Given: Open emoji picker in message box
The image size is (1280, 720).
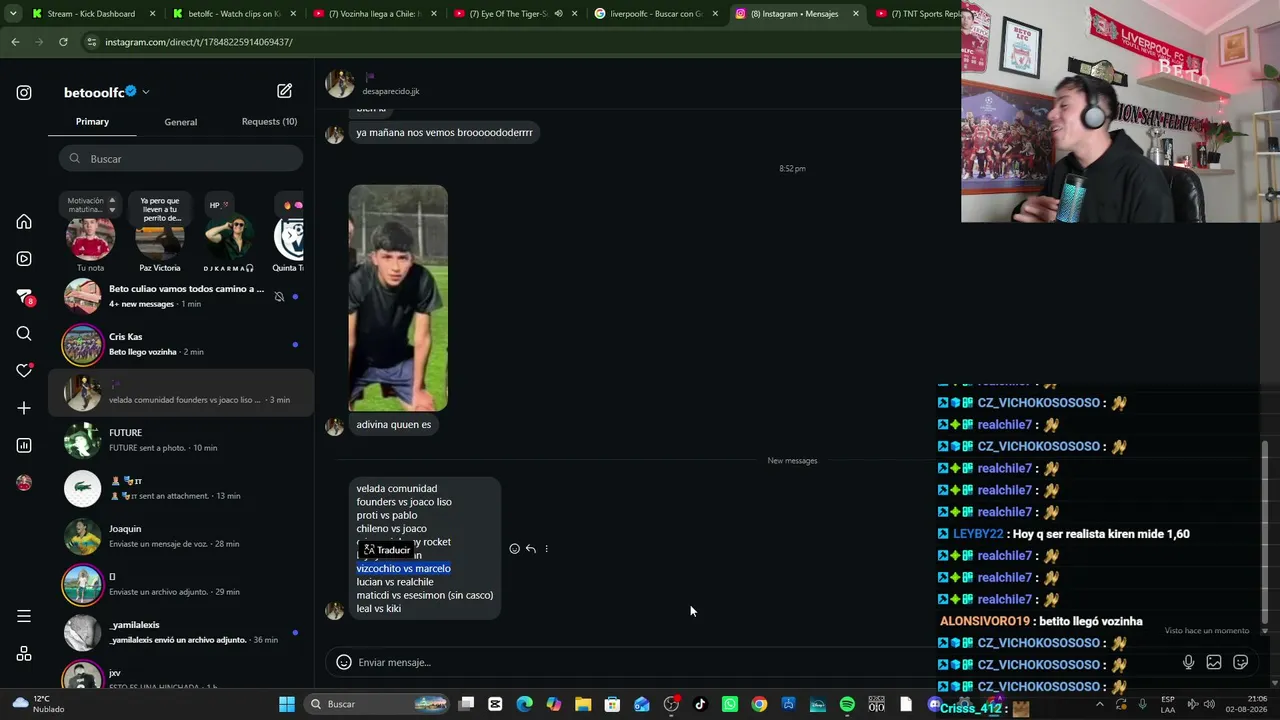Looking at the screenshot, I should (x=343, y=662).
